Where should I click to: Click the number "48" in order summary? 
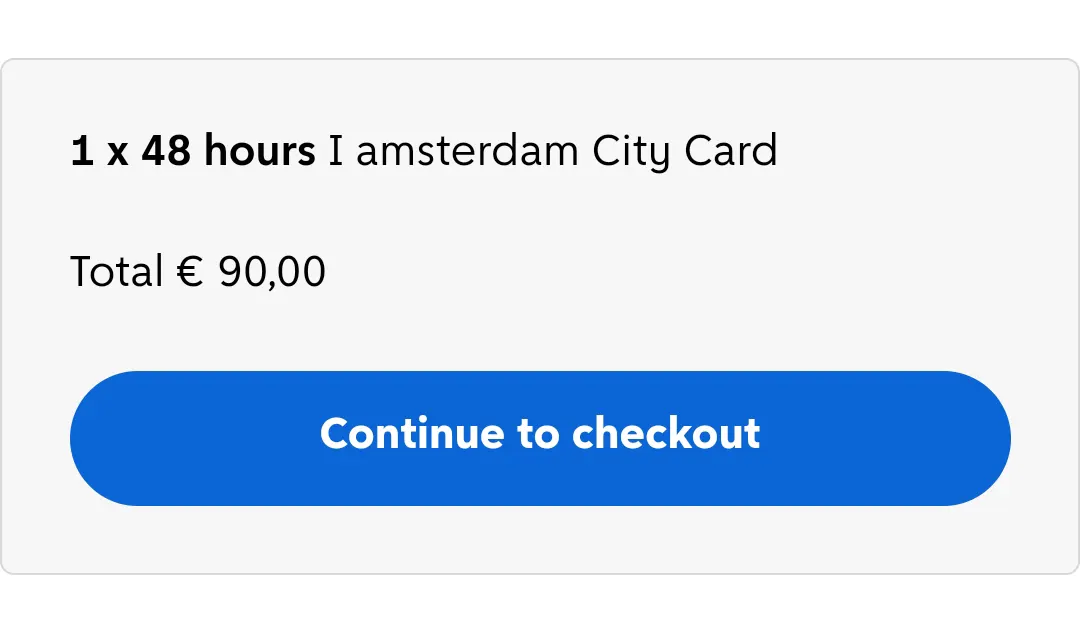[x=166, y=152]
